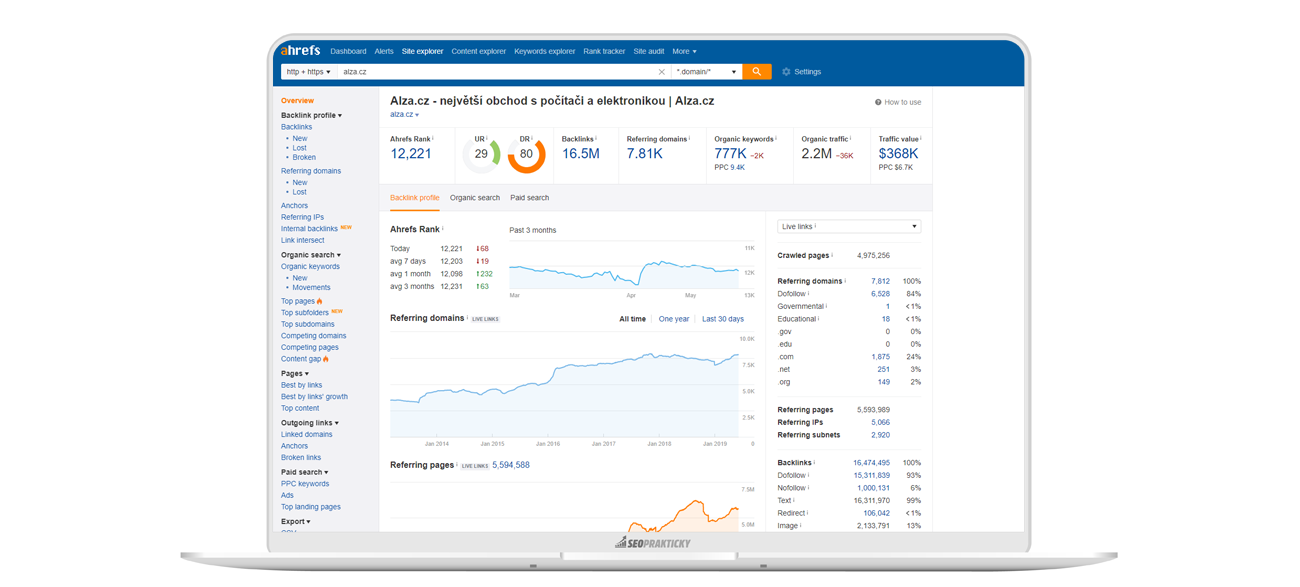Click the DR 80 gauge

click(x=526, y=154)
